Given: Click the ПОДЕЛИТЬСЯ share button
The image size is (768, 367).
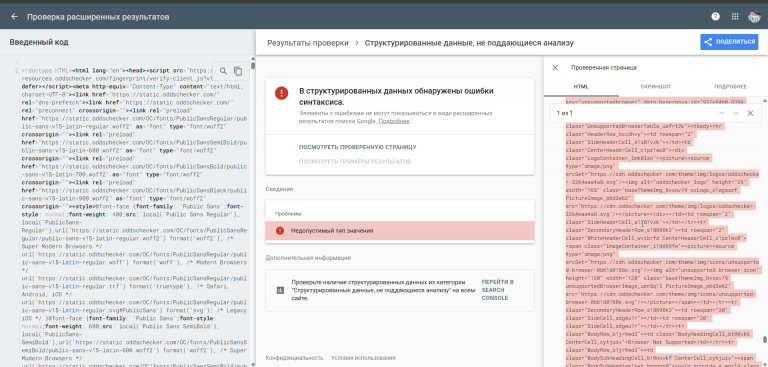Looking at the screenshot, I should coord(729,42).
